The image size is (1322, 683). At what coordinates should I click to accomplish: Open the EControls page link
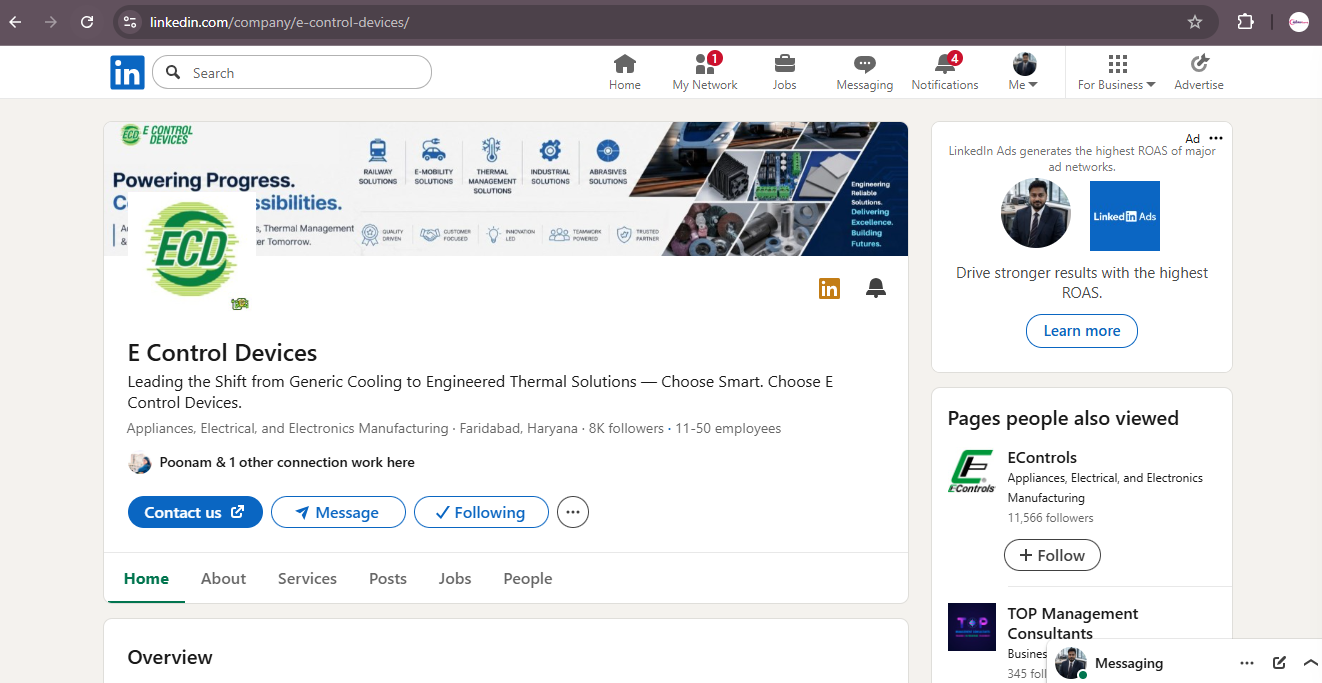pyautogui.click(x=1042, y=458)
